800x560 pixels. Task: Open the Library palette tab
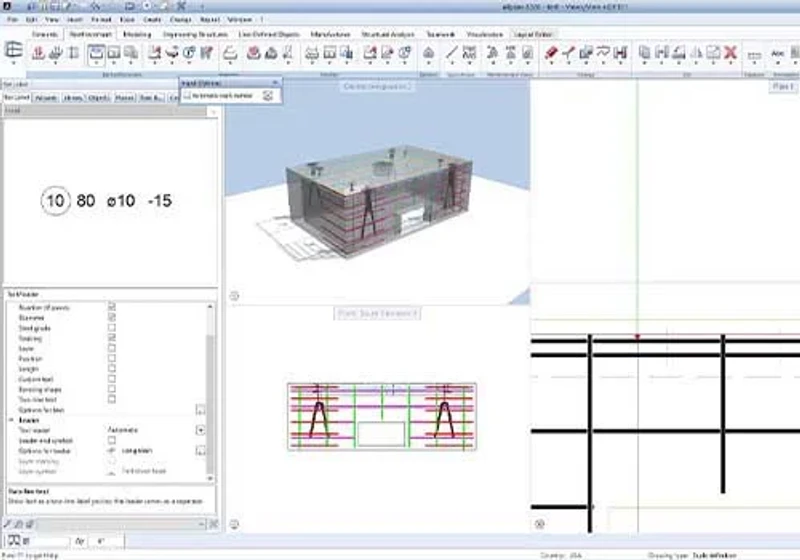(73, 97)
